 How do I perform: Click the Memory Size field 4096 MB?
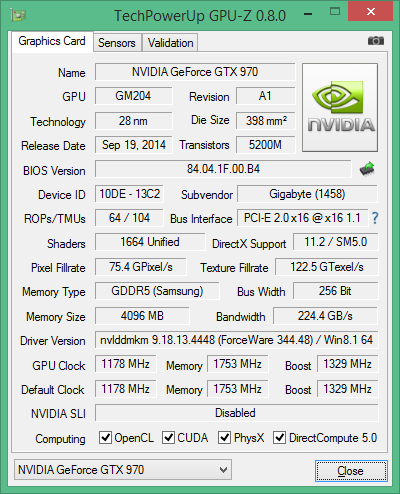click(x=142, y=316)
